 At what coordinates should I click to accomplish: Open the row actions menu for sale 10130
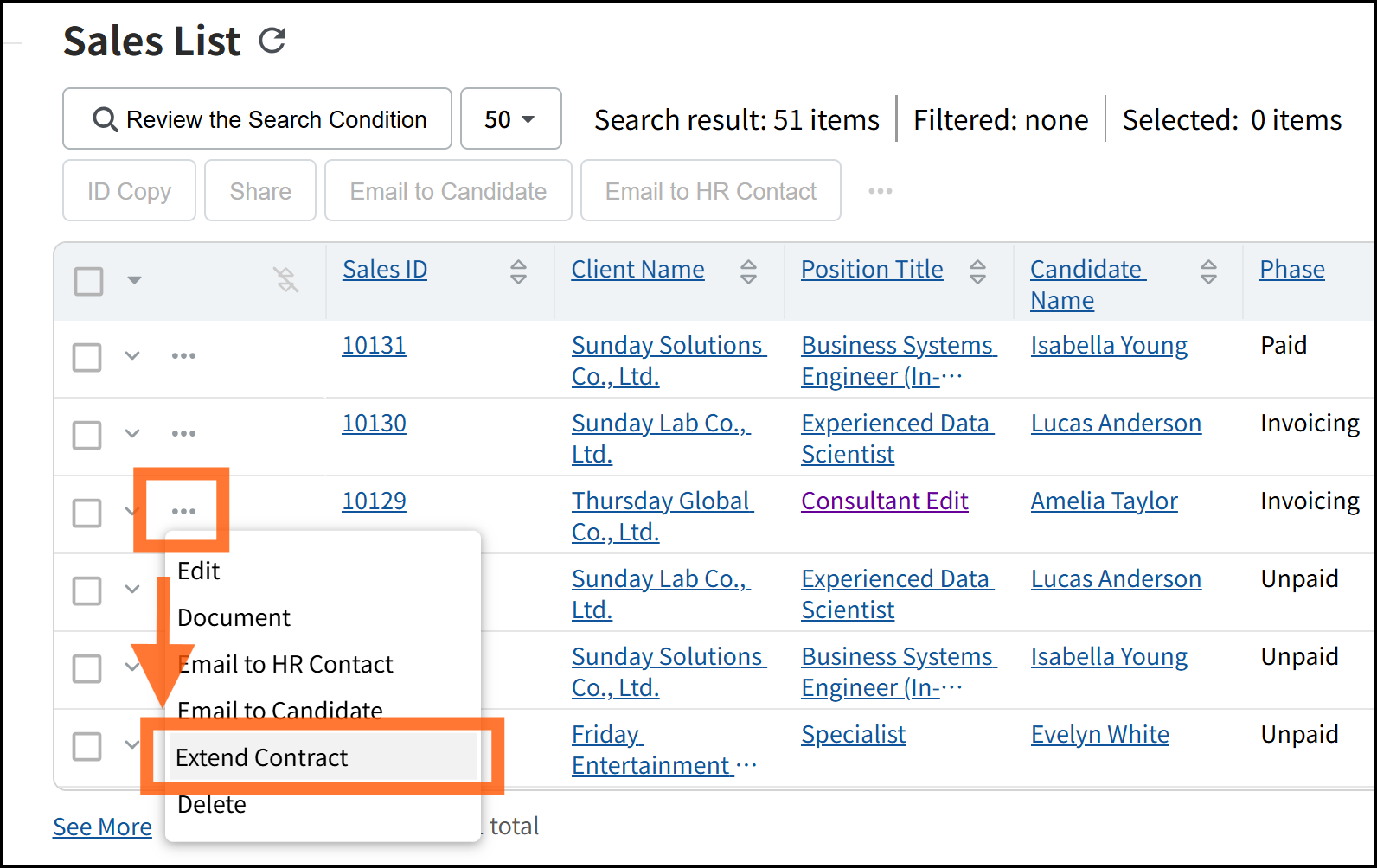pyautogui.click(x=183, y=434)
